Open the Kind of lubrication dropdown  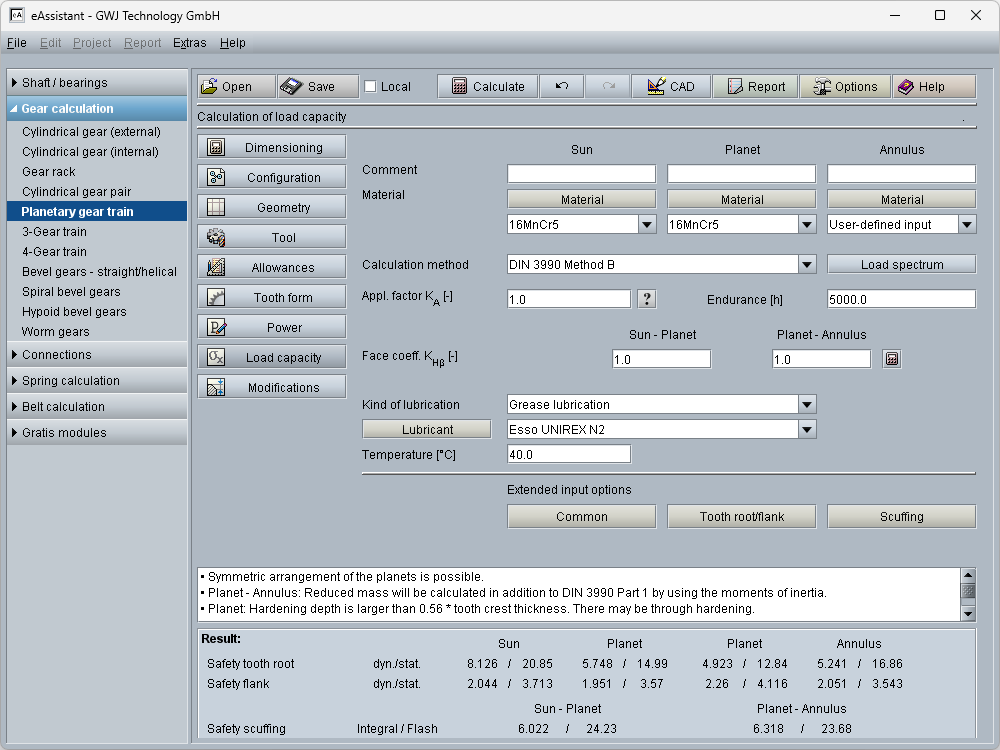click(807, 405)
